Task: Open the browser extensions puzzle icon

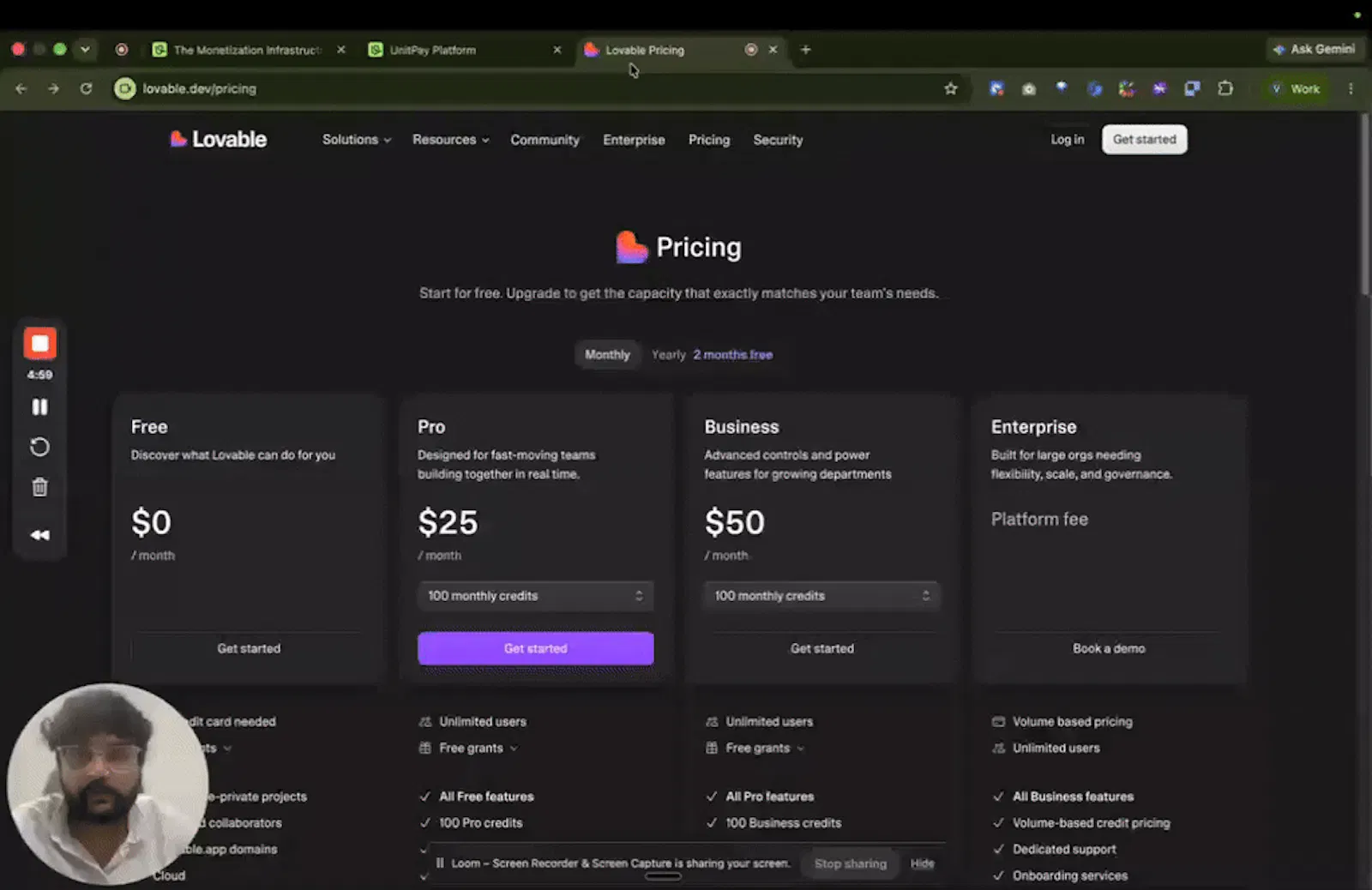Action: point(1225,89)
